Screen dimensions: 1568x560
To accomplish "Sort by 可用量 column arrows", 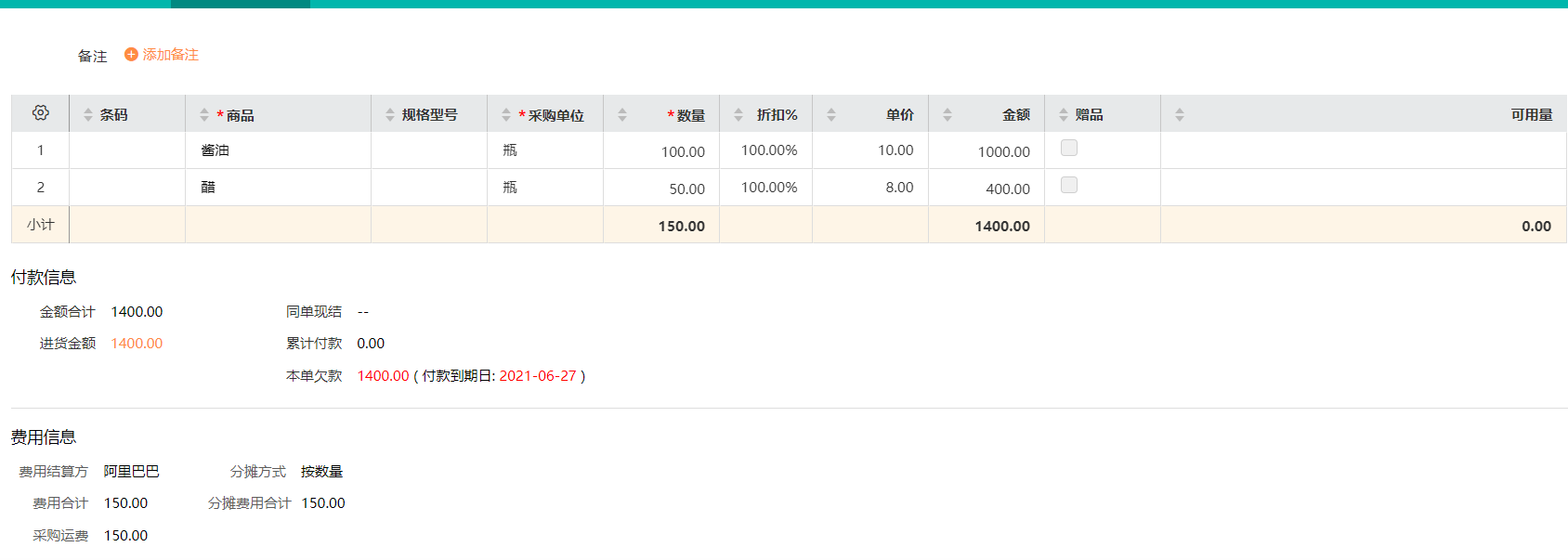I will 1180,115.
